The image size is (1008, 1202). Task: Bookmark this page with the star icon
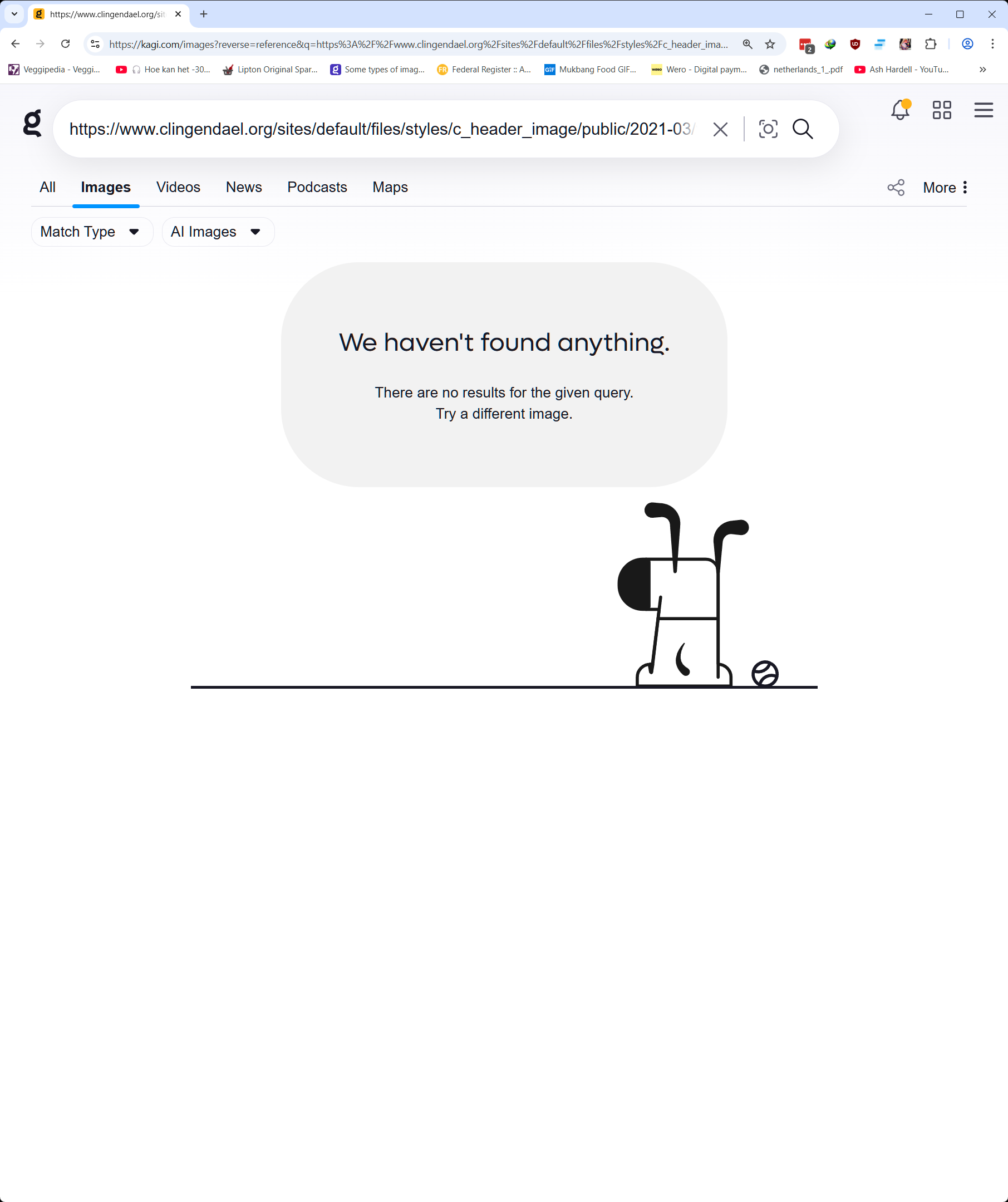[770, 44]
